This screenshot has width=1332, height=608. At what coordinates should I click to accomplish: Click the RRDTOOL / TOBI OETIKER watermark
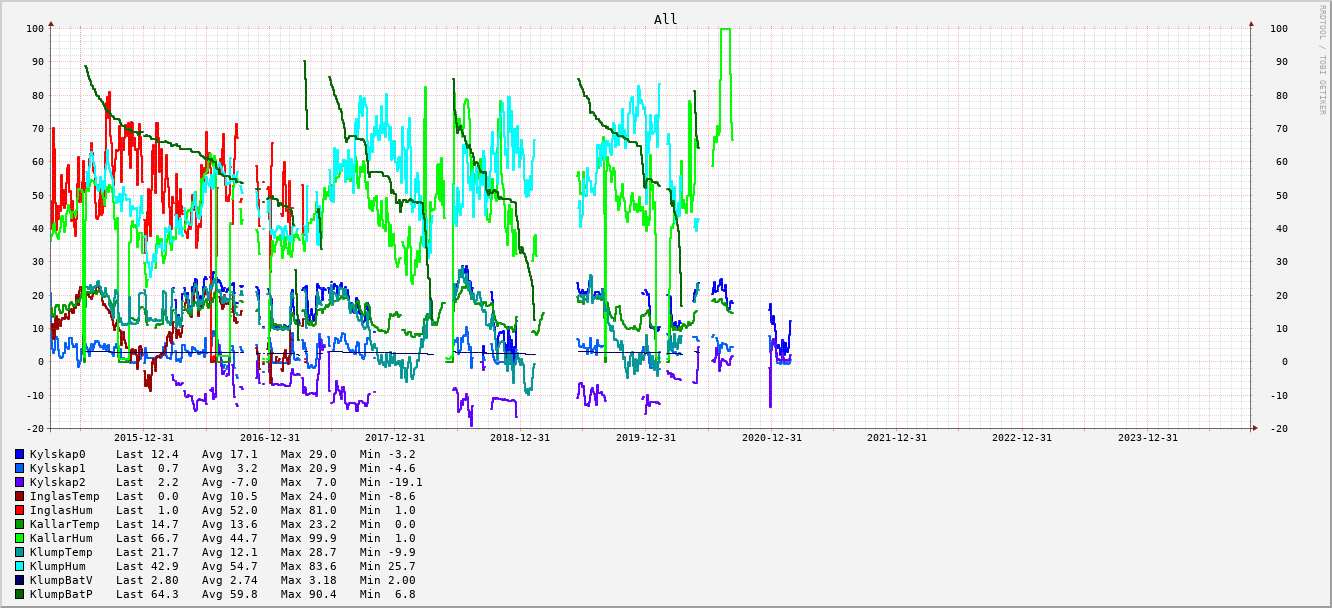(x=1321, y=60)
